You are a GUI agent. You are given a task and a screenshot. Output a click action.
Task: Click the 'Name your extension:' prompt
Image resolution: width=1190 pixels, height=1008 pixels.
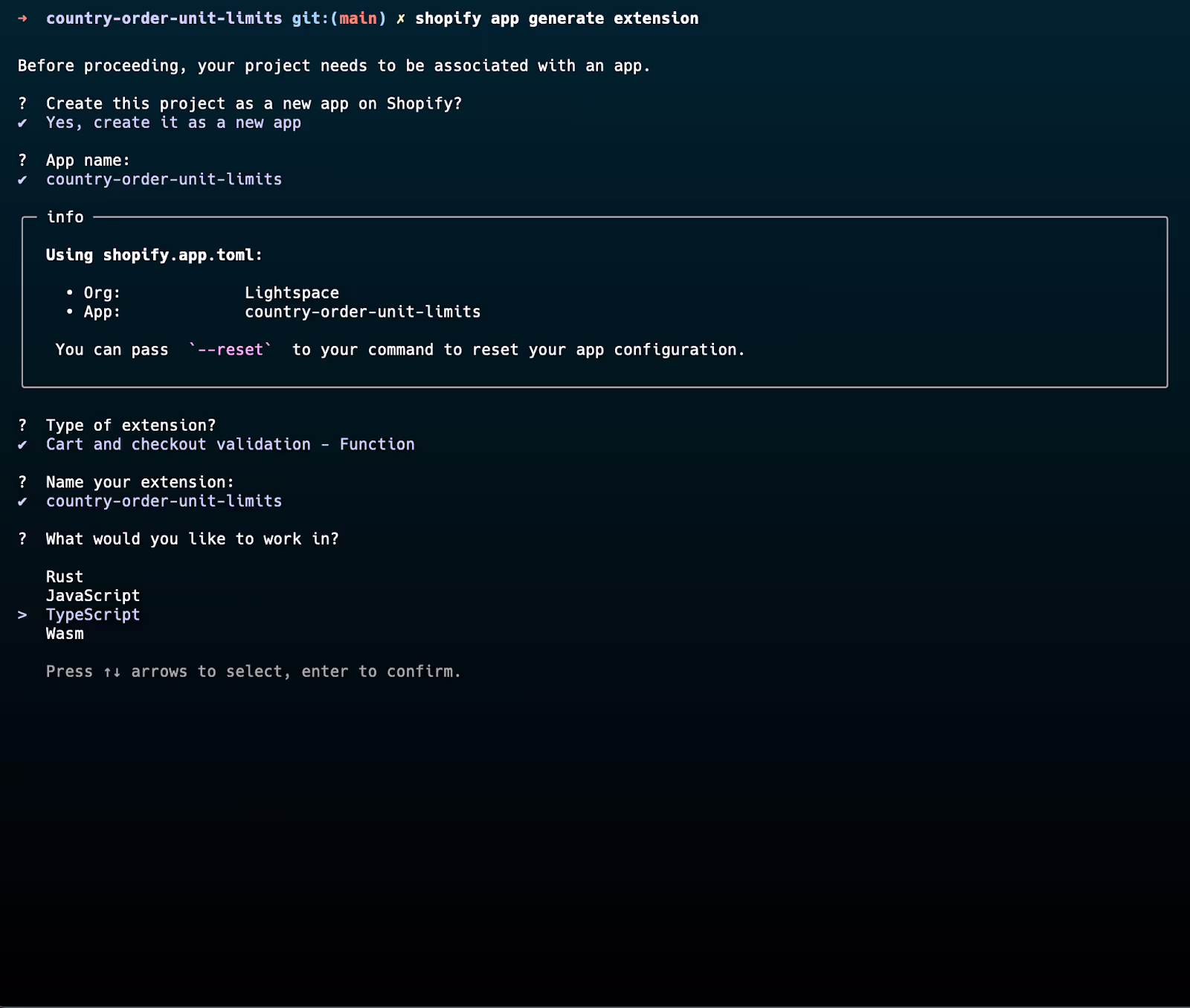[140, 482]
